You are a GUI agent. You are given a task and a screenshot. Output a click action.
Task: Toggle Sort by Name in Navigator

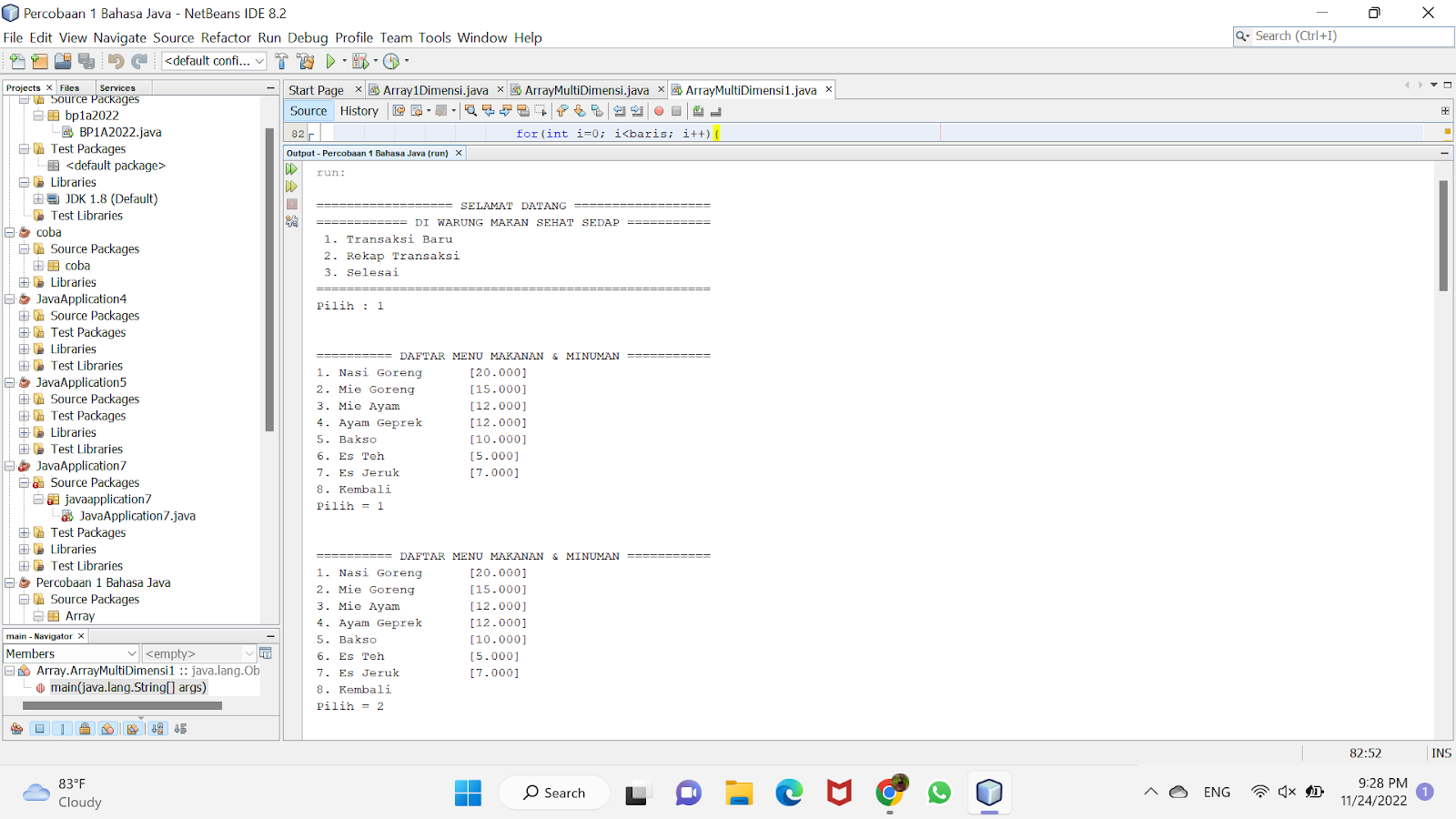tap(157, 729)
